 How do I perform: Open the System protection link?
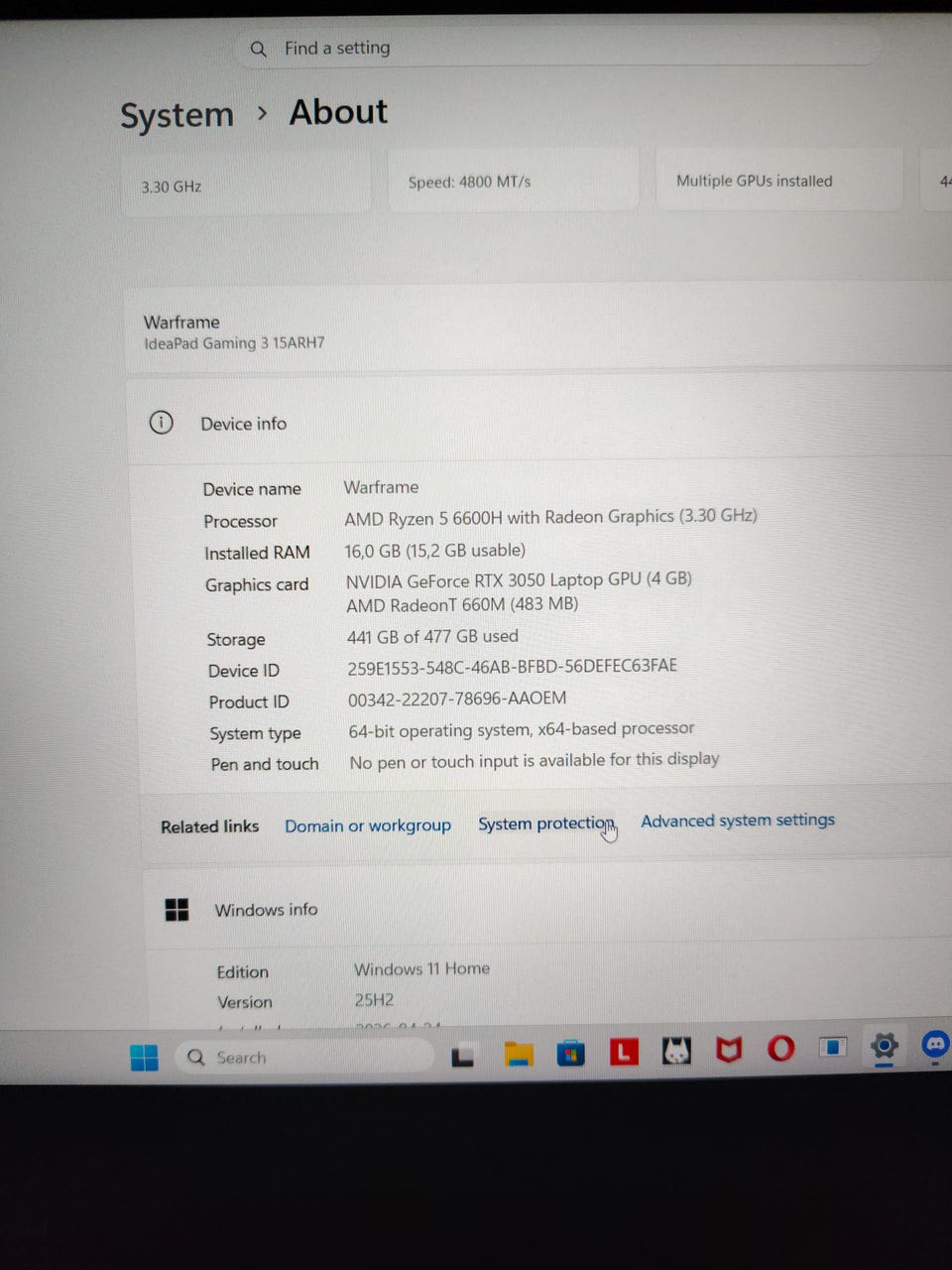[545, 824]
